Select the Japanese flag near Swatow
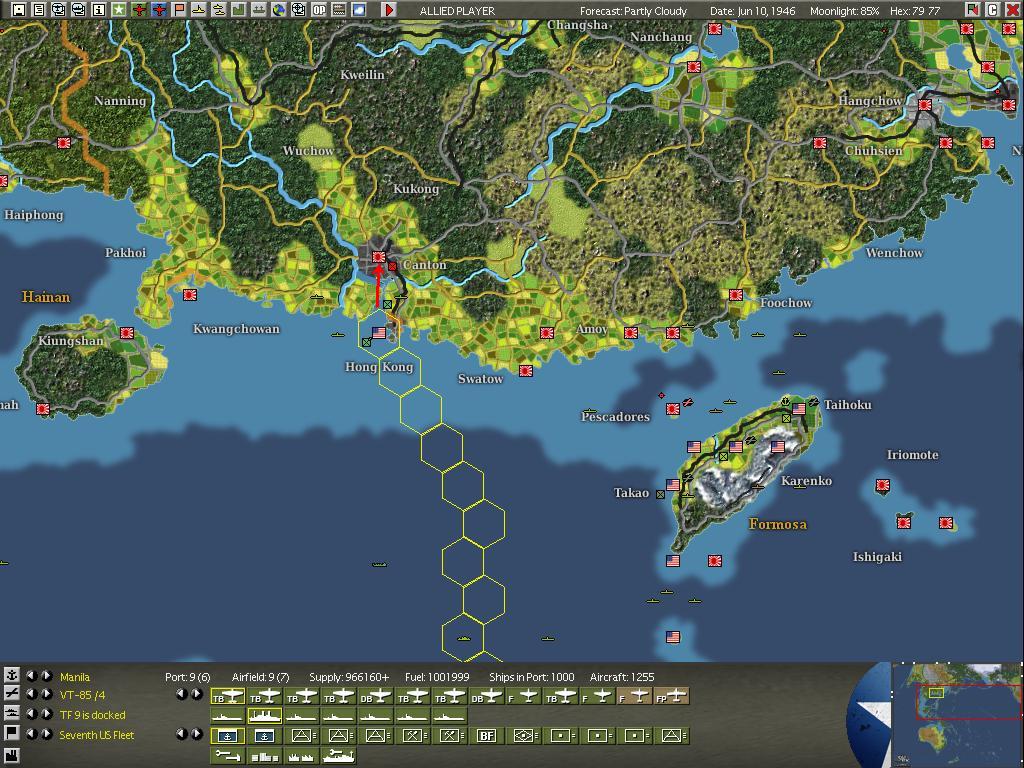This screenshot has width=1024, height=768. click(x=526, y=370)
